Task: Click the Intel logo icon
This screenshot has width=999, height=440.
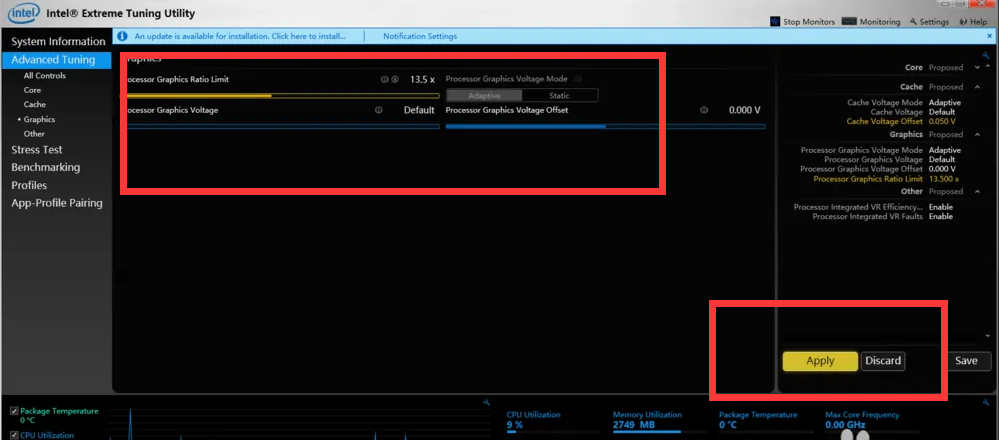Action: click(x=23, y=12)
